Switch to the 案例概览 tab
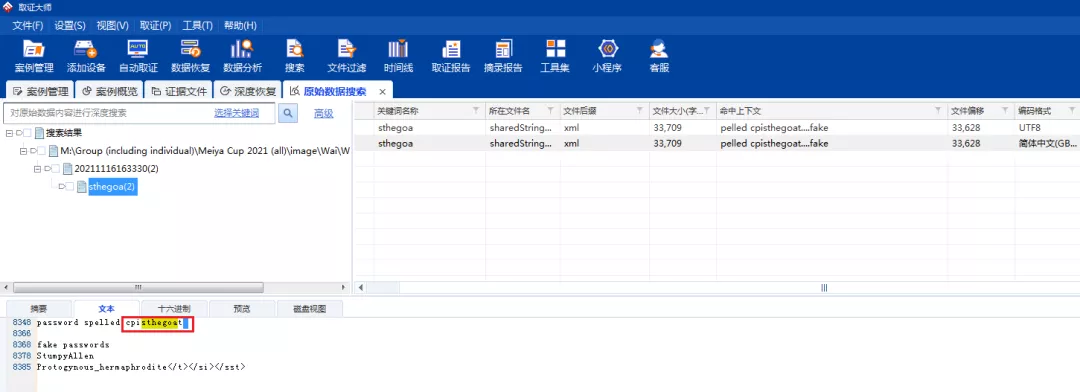This screenshot has height=392, width=1080. [x=109, y=91]
